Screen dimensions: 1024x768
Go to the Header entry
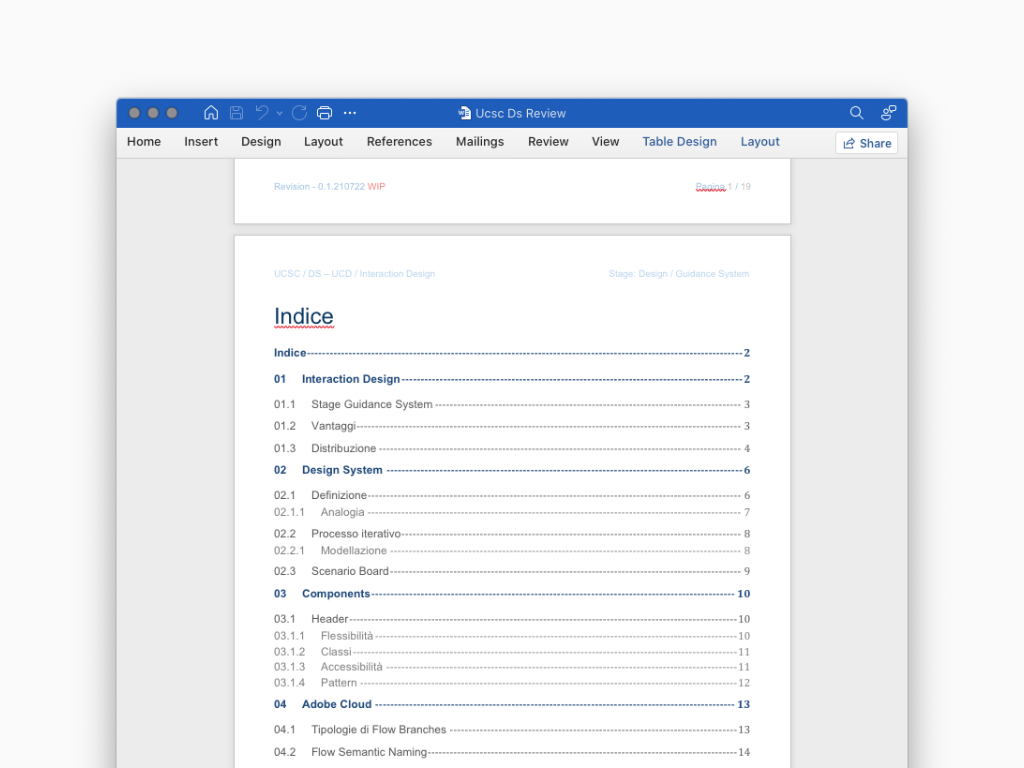pyautogui.click(x=511, y=618)
